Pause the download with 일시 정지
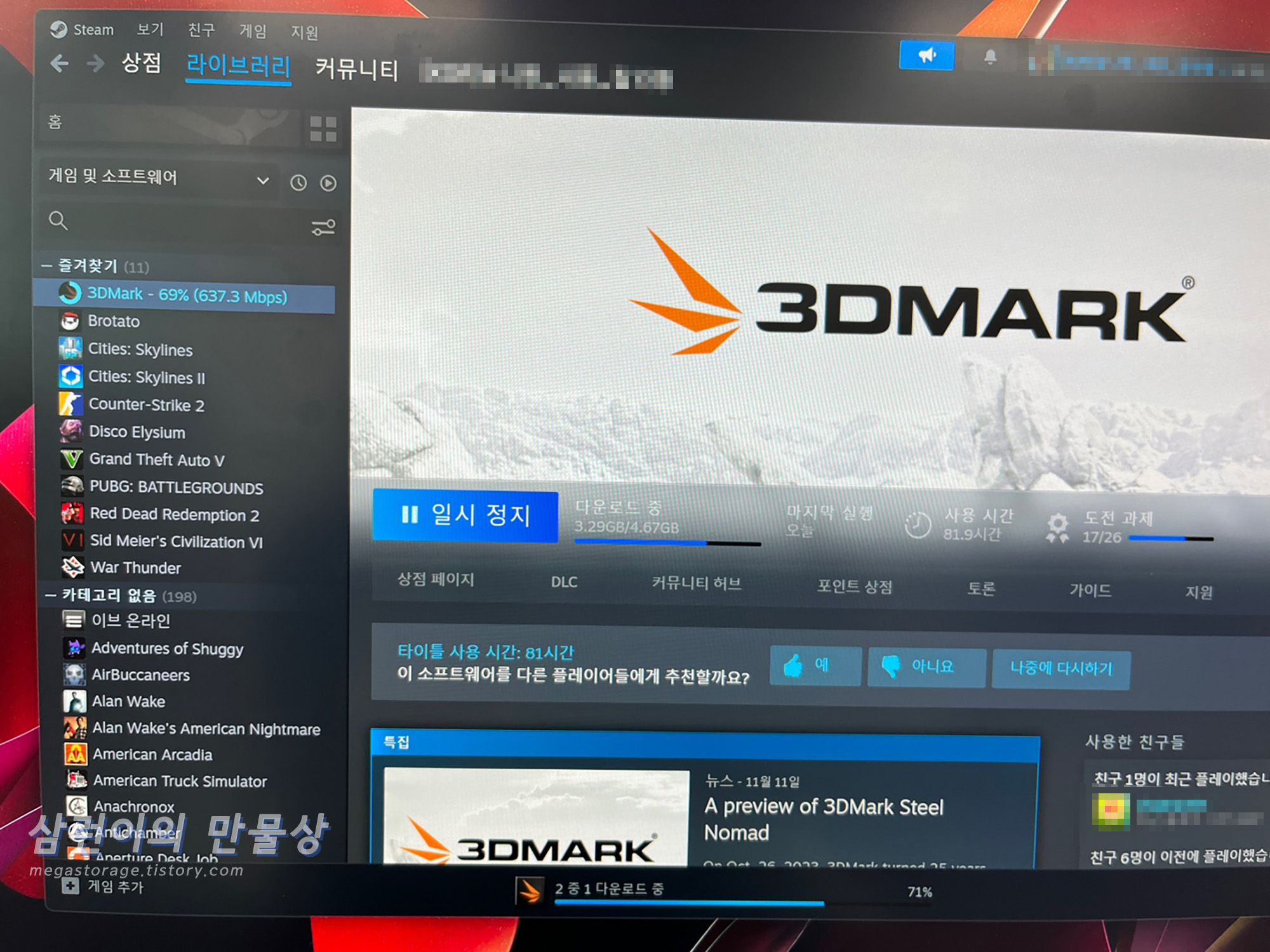1270x952 pixels. [x=465, y=515]
